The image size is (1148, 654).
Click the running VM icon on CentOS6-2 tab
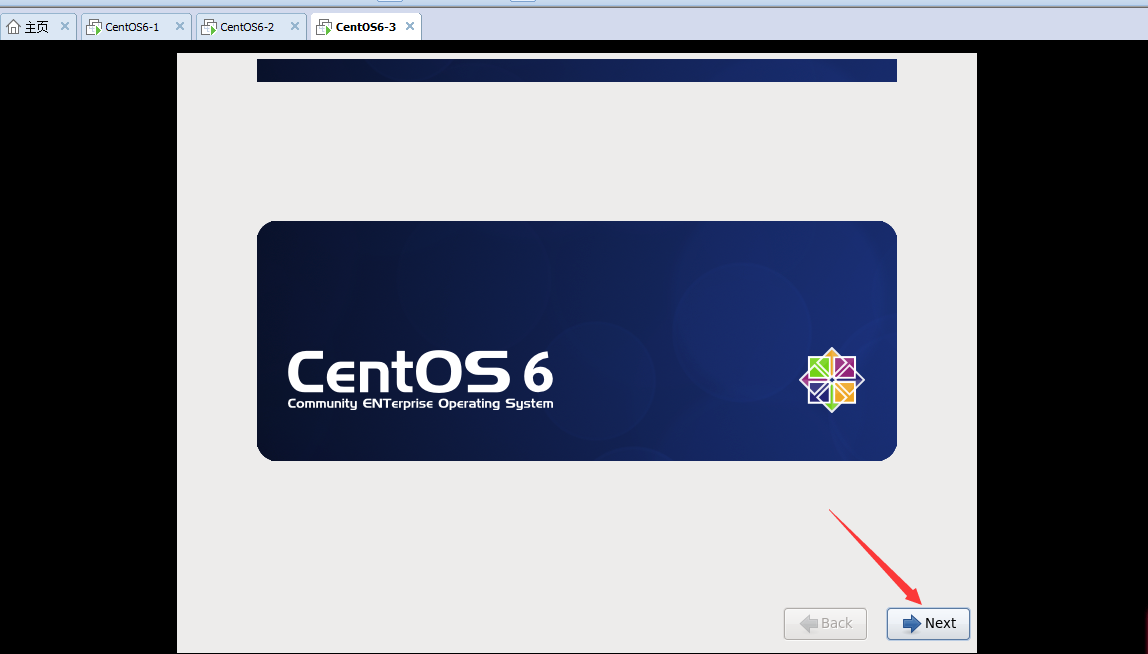point(207,26)
